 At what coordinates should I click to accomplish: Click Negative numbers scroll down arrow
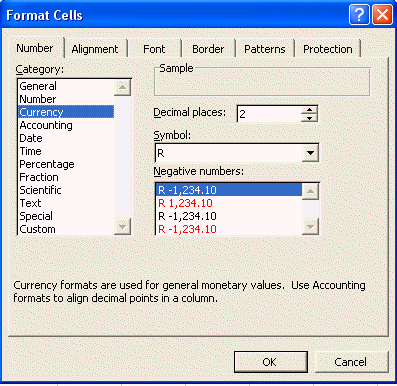tap(310, 227)
